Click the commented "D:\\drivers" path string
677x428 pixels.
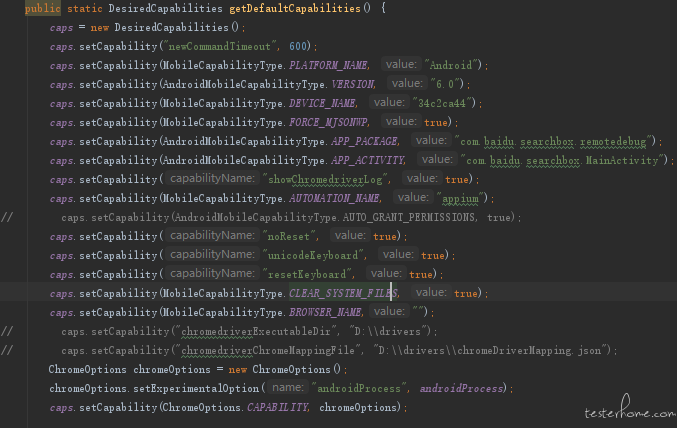pyautogui.click(x=390, y=331)
